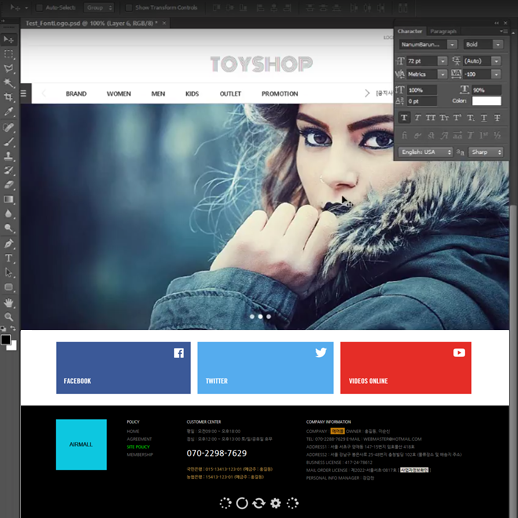Select the Brush tool
Image resolution: width=518 pixels, height=518 pixels.
[x=9, y=142]
